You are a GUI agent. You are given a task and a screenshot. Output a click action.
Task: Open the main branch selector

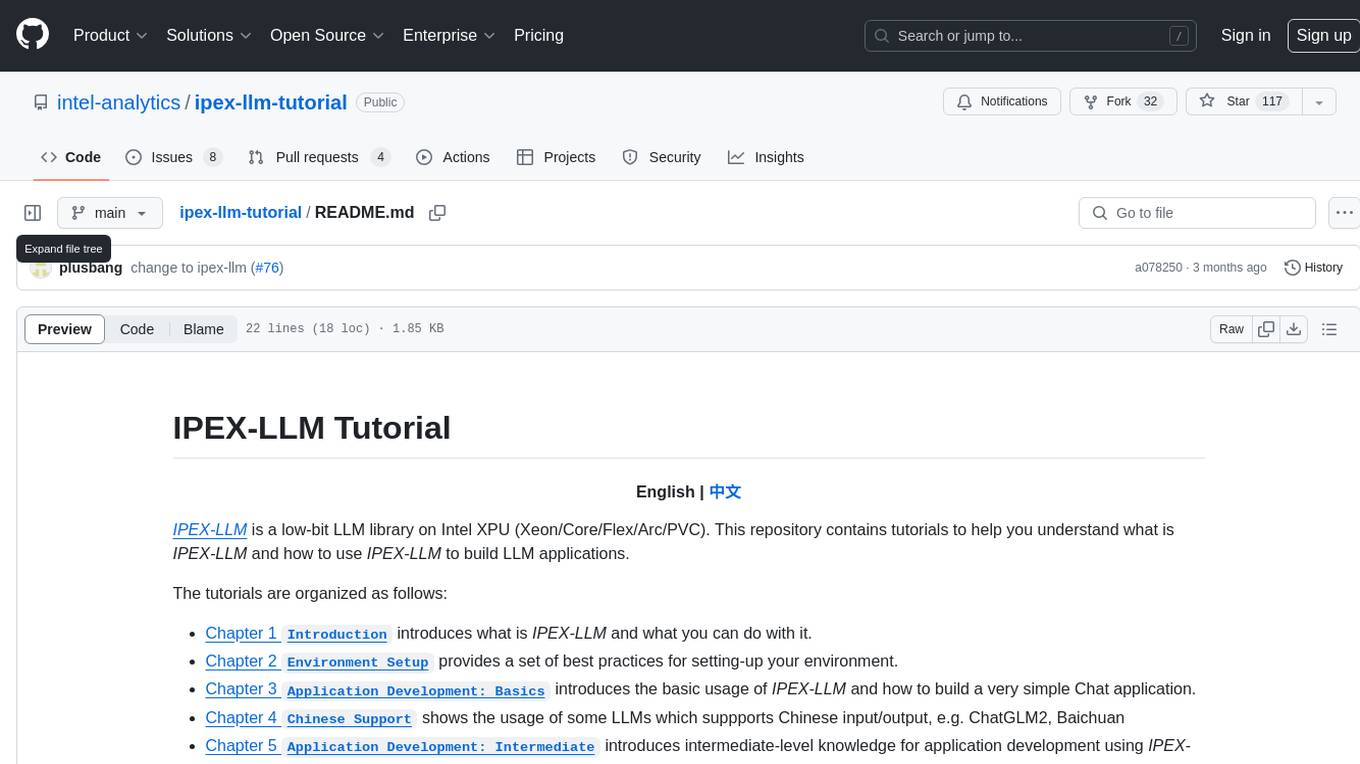pos(109,213)
